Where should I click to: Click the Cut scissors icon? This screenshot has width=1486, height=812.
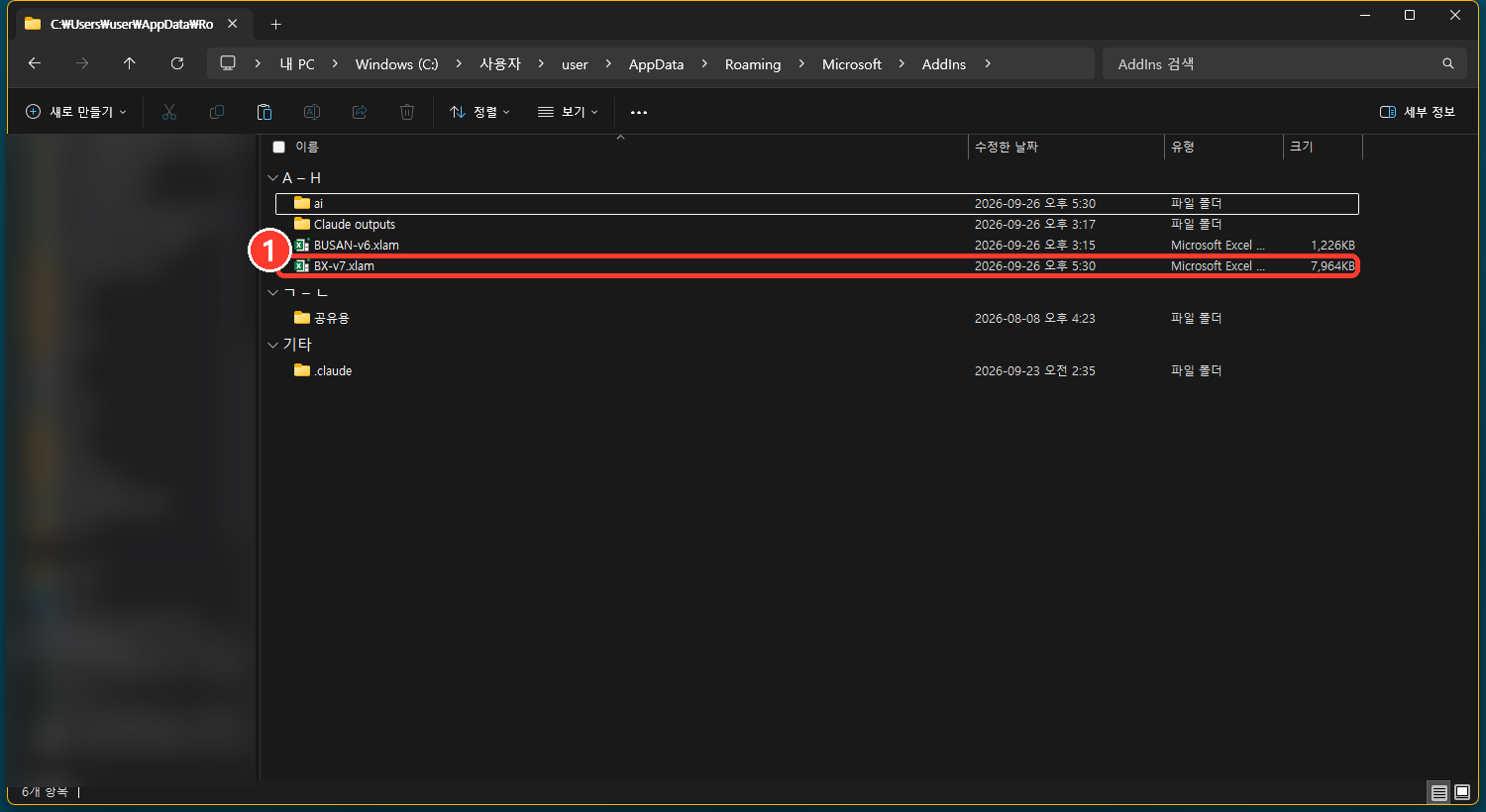point(169,112)
